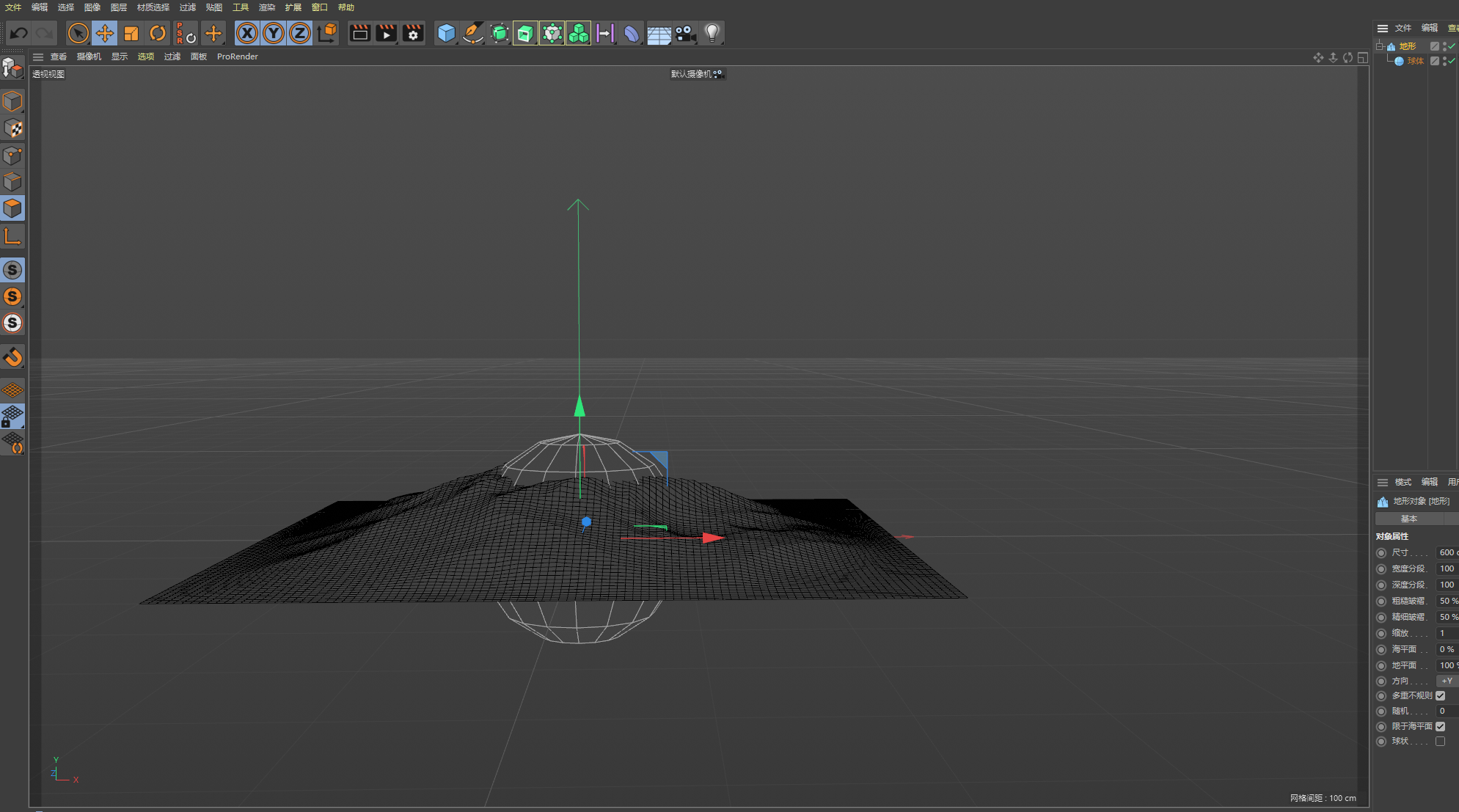Image resolution: width=1459 pixels, height=812 pixels.
Task: Add a Camera object
Action: coord(685,33)
